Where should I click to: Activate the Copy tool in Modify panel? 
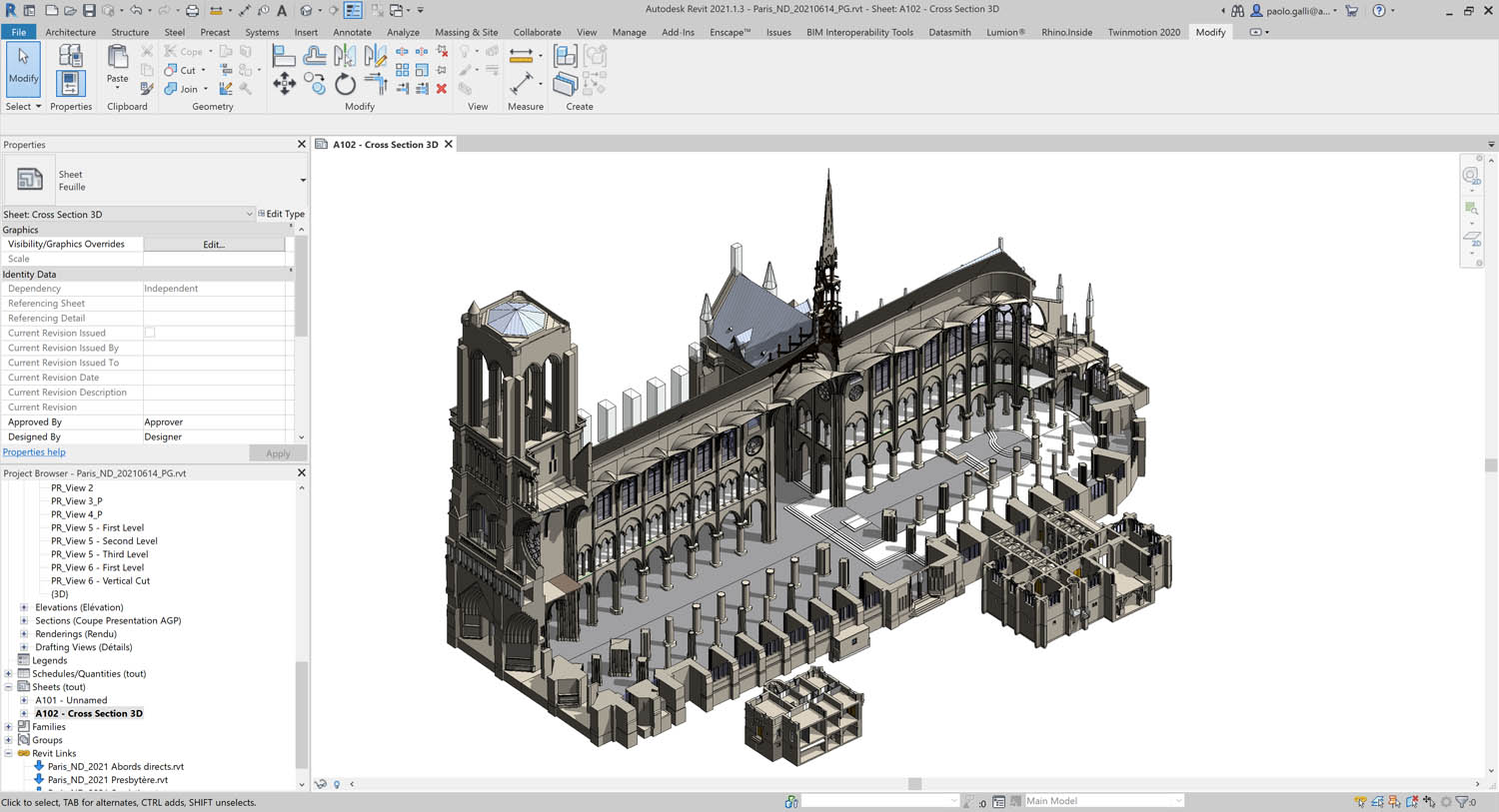click(x=315, y=85)
